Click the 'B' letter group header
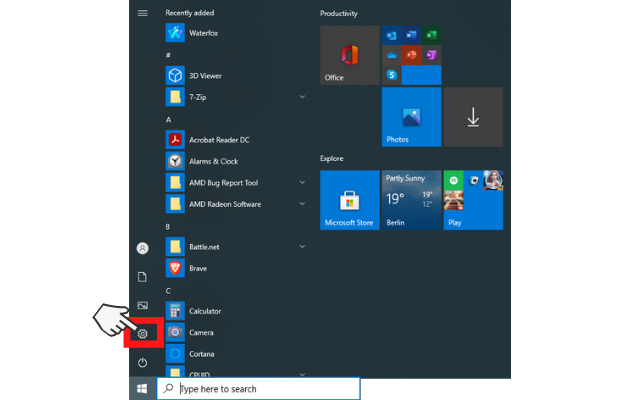This screenshot has height=400, width=640. coord(168,227)
